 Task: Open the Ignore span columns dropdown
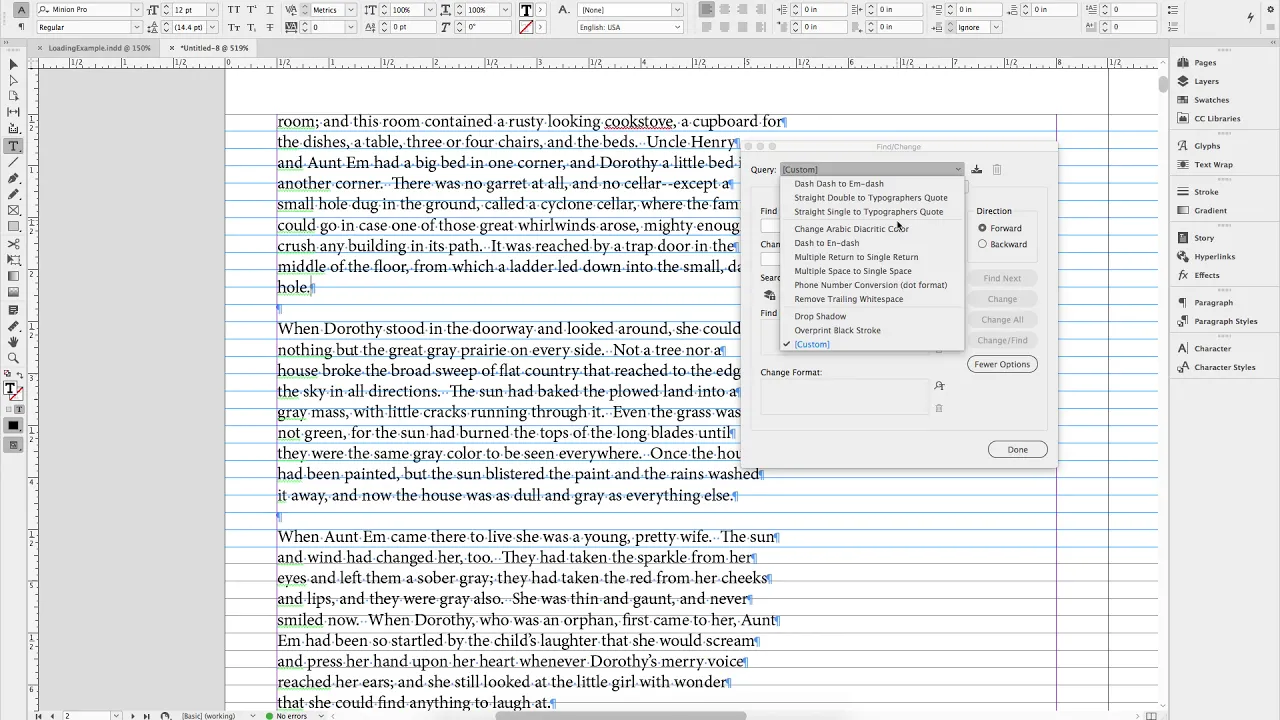click(x=996, y=27)
